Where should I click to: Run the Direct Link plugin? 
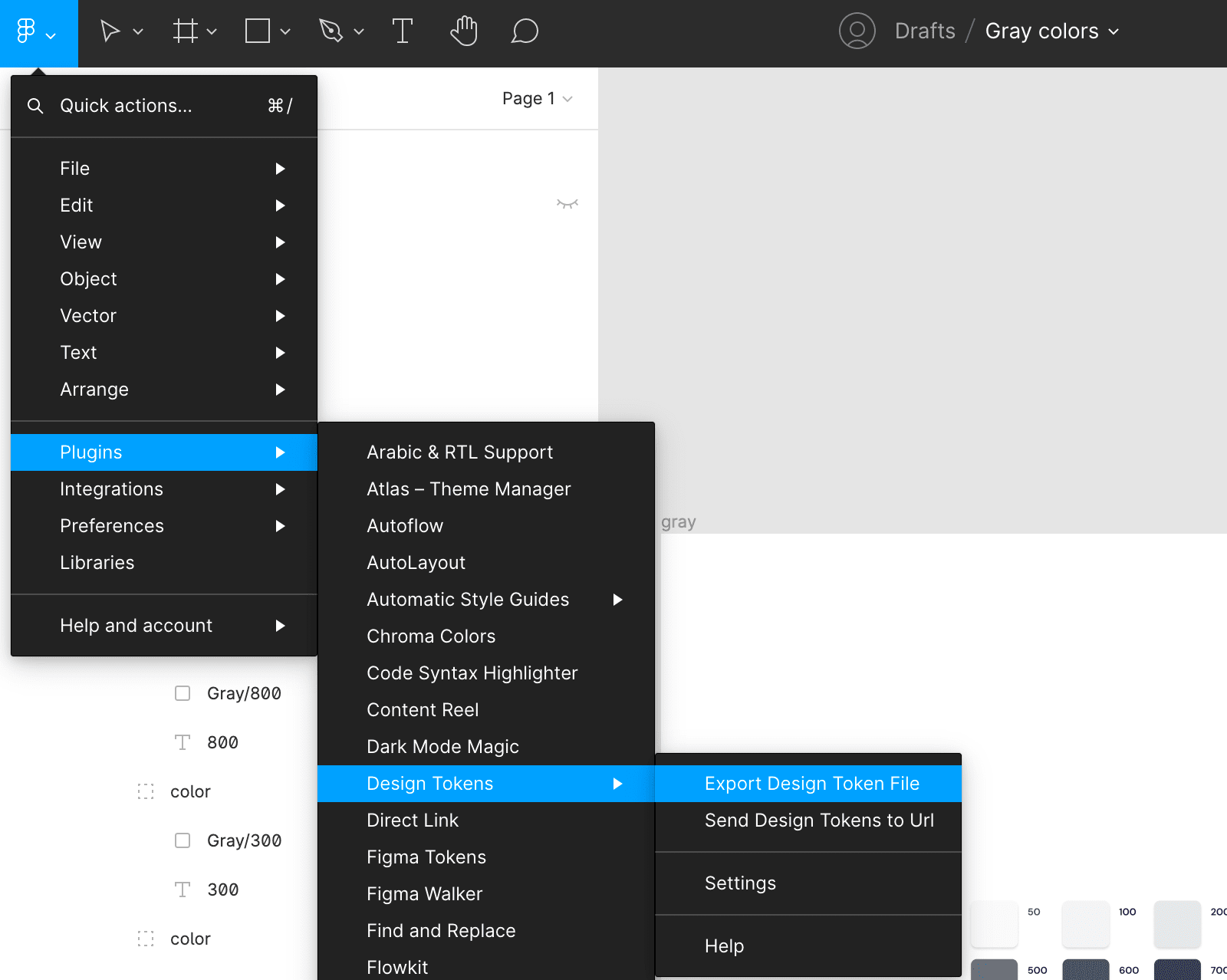(x=486, y=821)
